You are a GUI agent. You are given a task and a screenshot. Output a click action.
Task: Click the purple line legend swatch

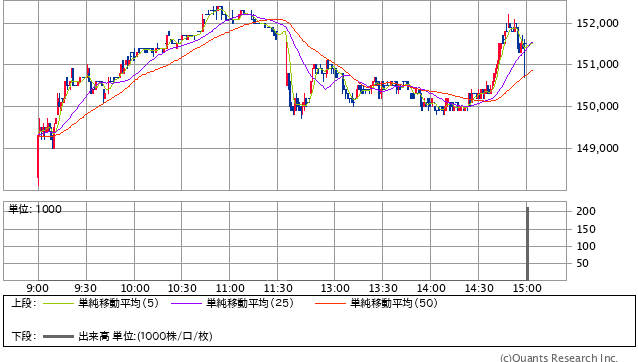pyautogui.click(x=186, y=303)
